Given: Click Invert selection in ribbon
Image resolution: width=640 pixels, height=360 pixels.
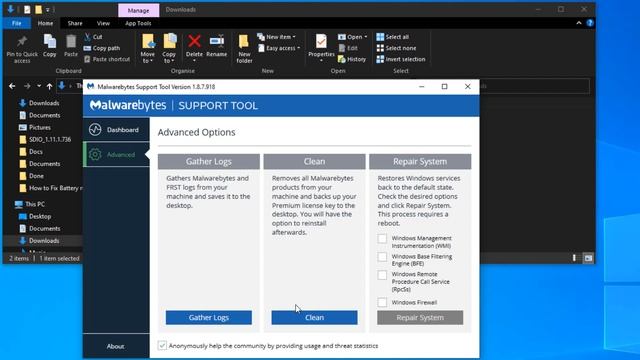Looking at the screenshot, I should tap(401, 59).
